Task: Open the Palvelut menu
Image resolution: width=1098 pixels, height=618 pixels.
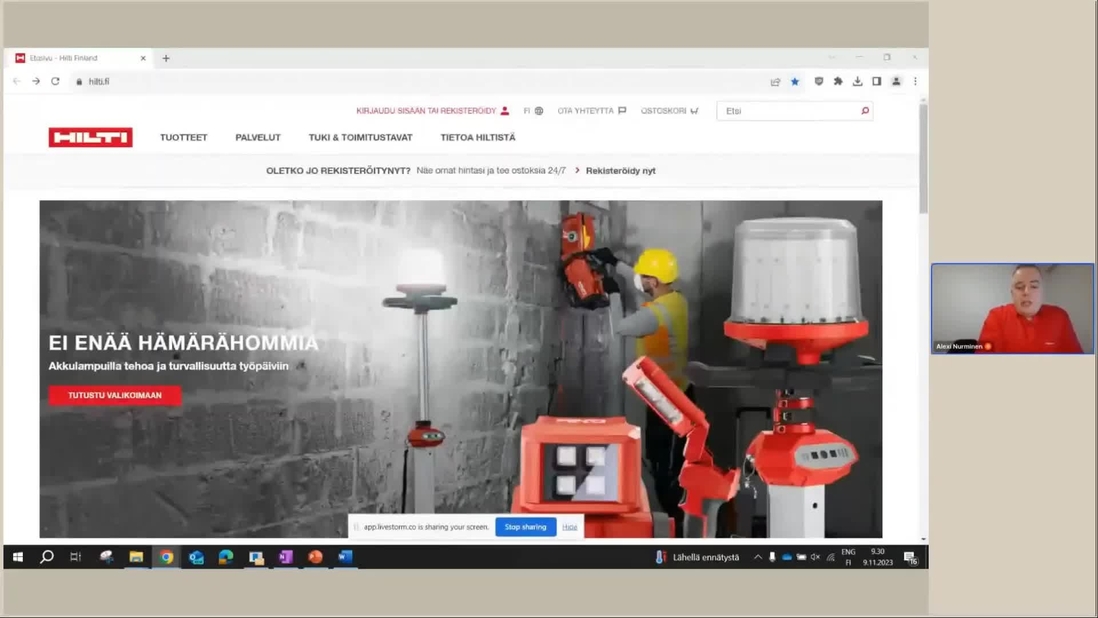Action: (258, 137)
